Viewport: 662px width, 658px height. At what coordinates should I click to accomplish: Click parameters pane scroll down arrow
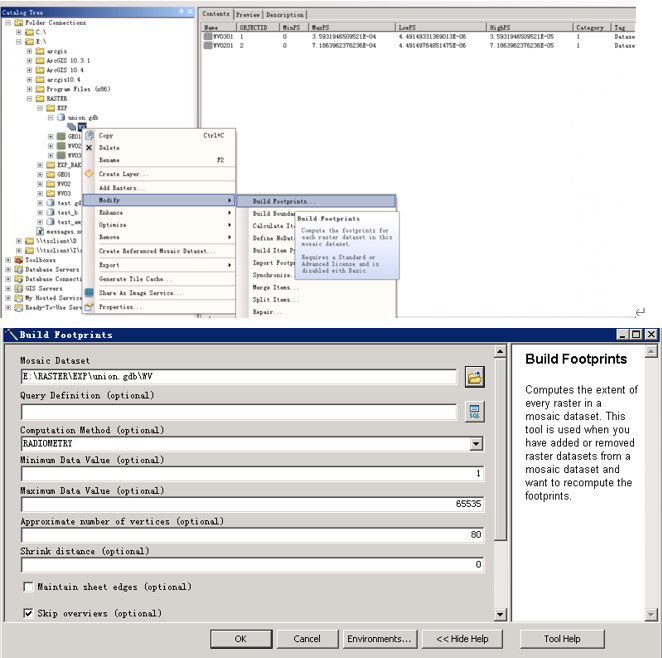point(500,615)
